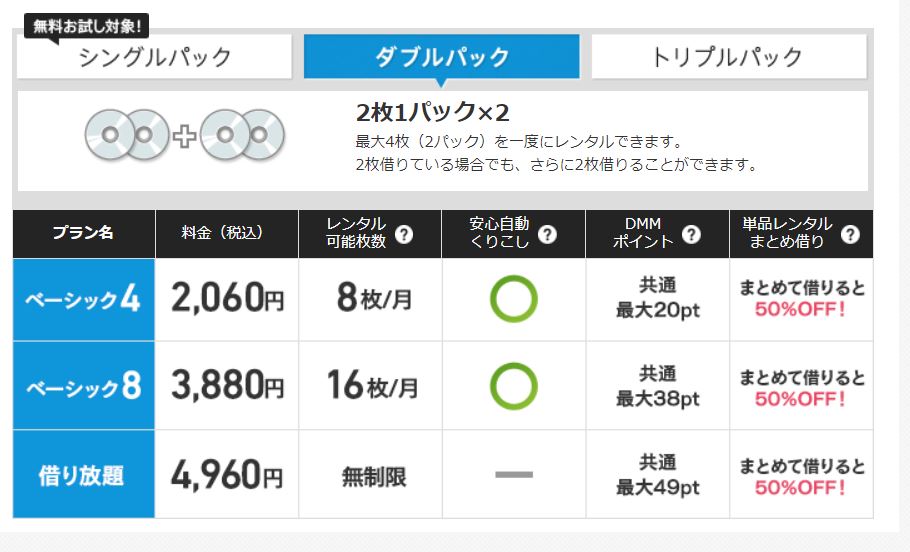
Task: Click 50%OFF! text in ベーシック4 row
Action: pyautogui.click(x=800, y=309)
